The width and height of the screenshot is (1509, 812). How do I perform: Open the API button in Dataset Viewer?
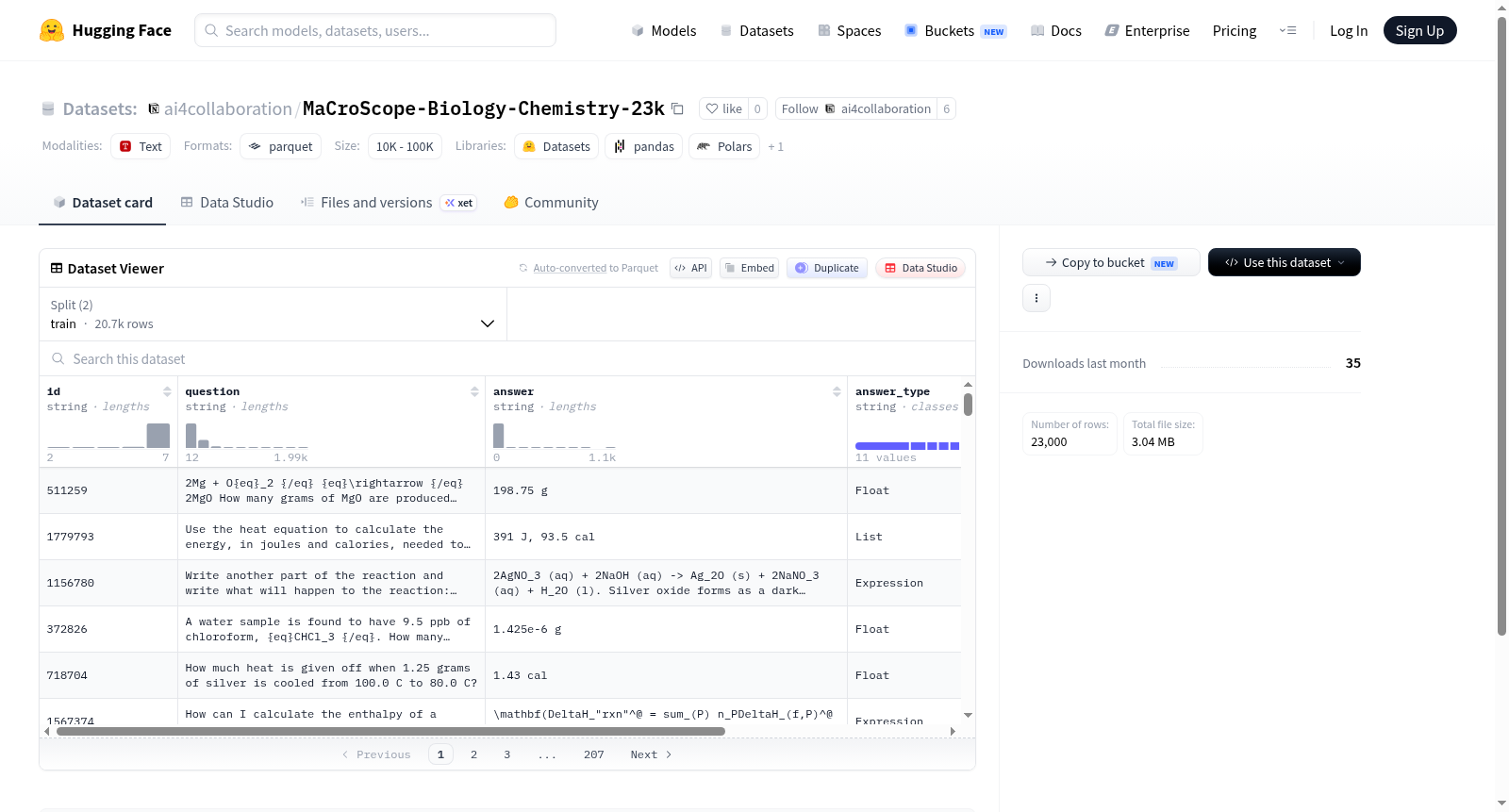point(690,268)
